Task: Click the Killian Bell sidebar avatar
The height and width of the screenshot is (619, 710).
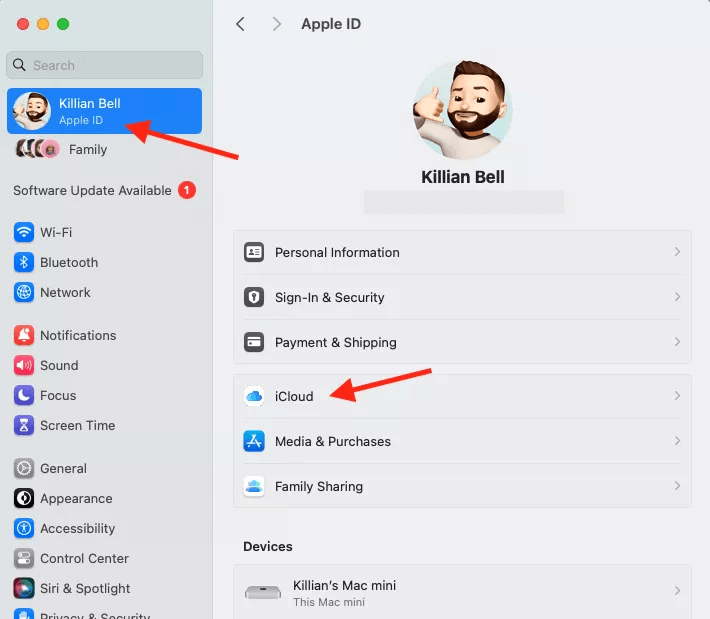Action: (31, 111)
